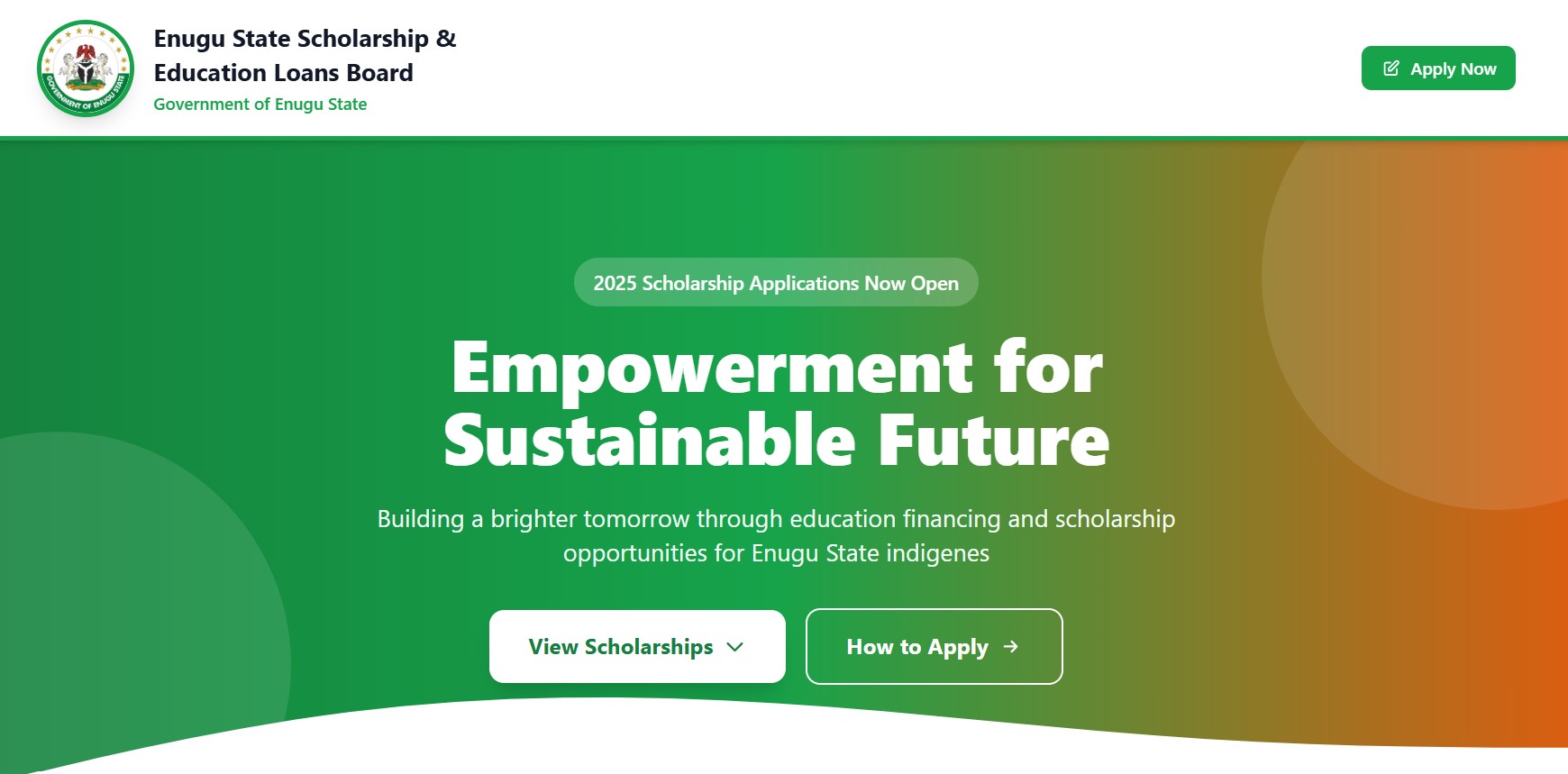Click the edit-square icon on the green button
Viewport: 1568px width, 774px height.
1390,67
